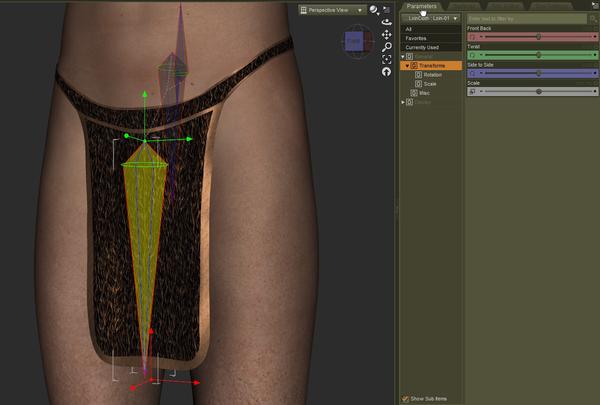Toggle the Show Sub Items checkbox

pyautogui.click(x=405, y=399)
